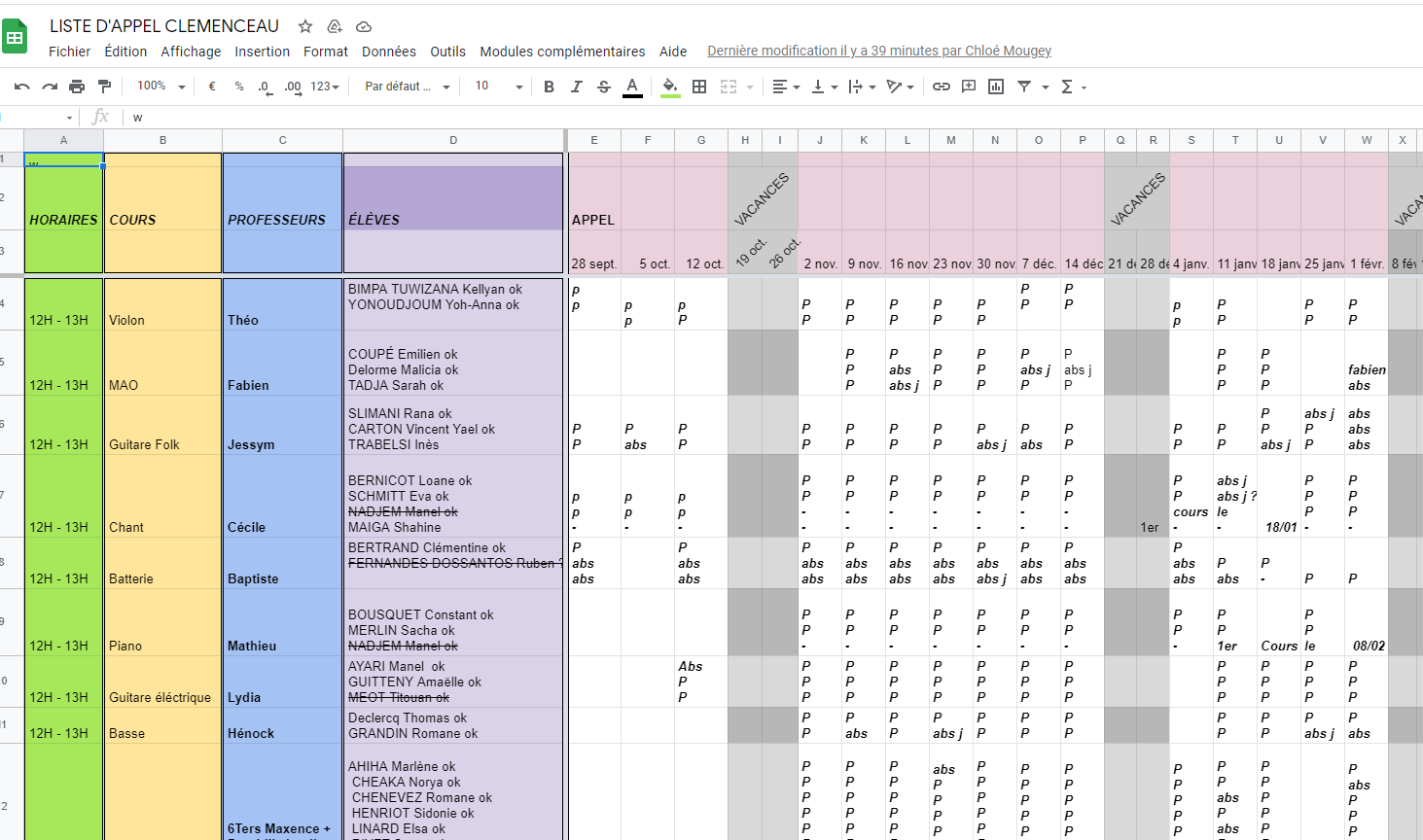This screenshot has height=840, width=1423.
Task: Open the Insertion menu
Action: 262,52
